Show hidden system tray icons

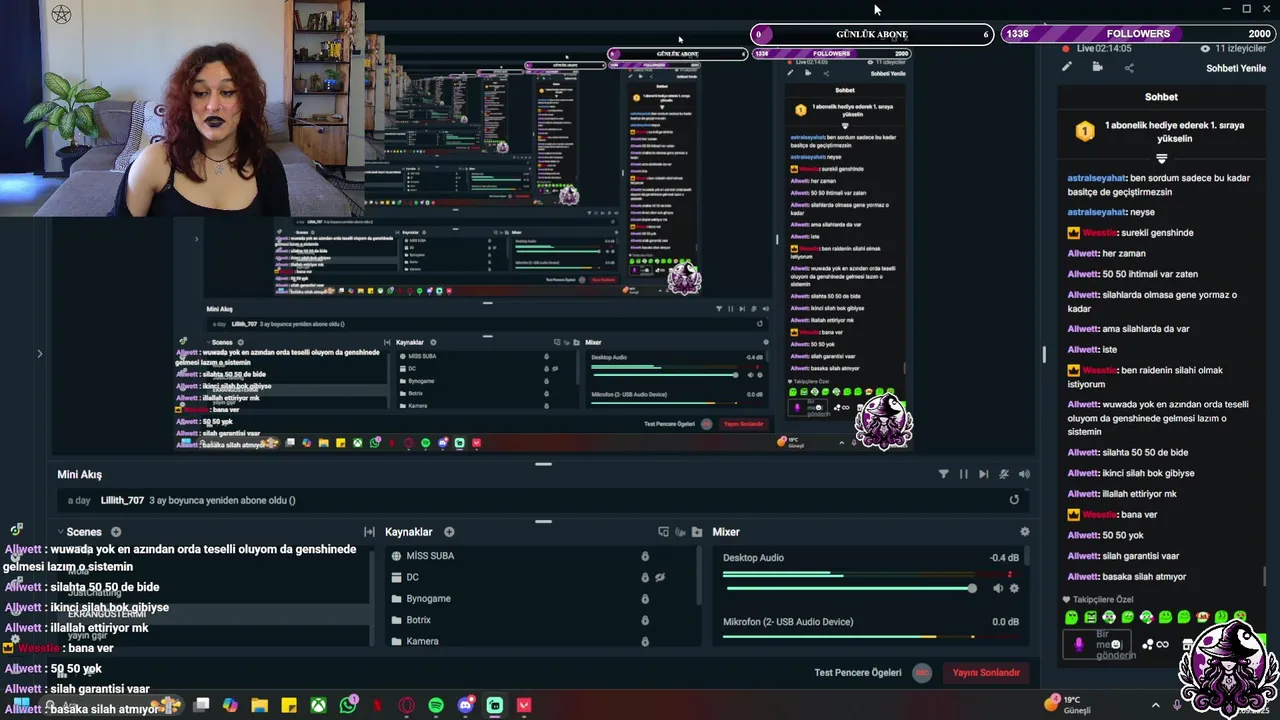[1155, 705]
